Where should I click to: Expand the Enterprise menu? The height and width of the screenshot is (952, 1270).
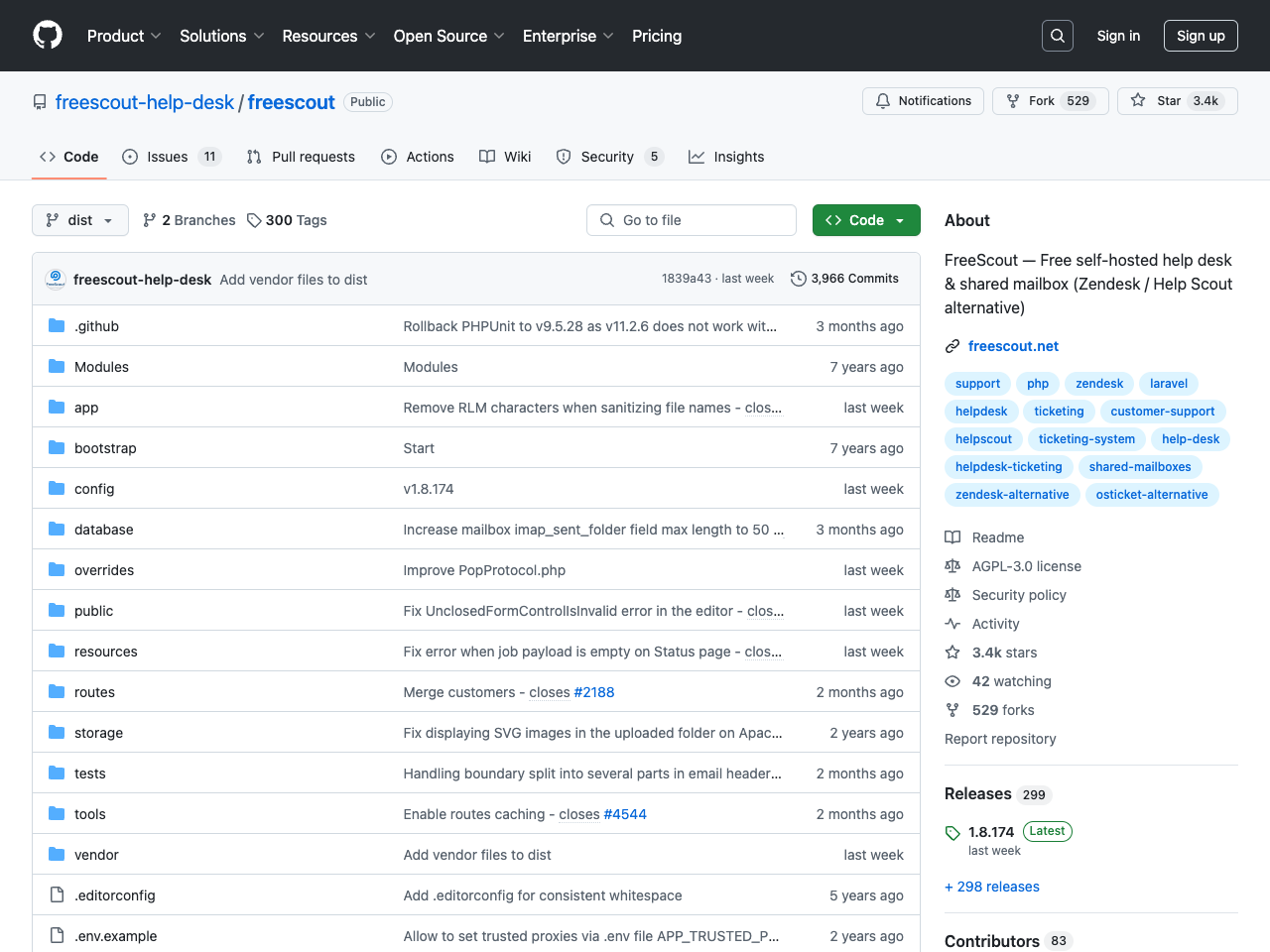click(x=569, y=36)
